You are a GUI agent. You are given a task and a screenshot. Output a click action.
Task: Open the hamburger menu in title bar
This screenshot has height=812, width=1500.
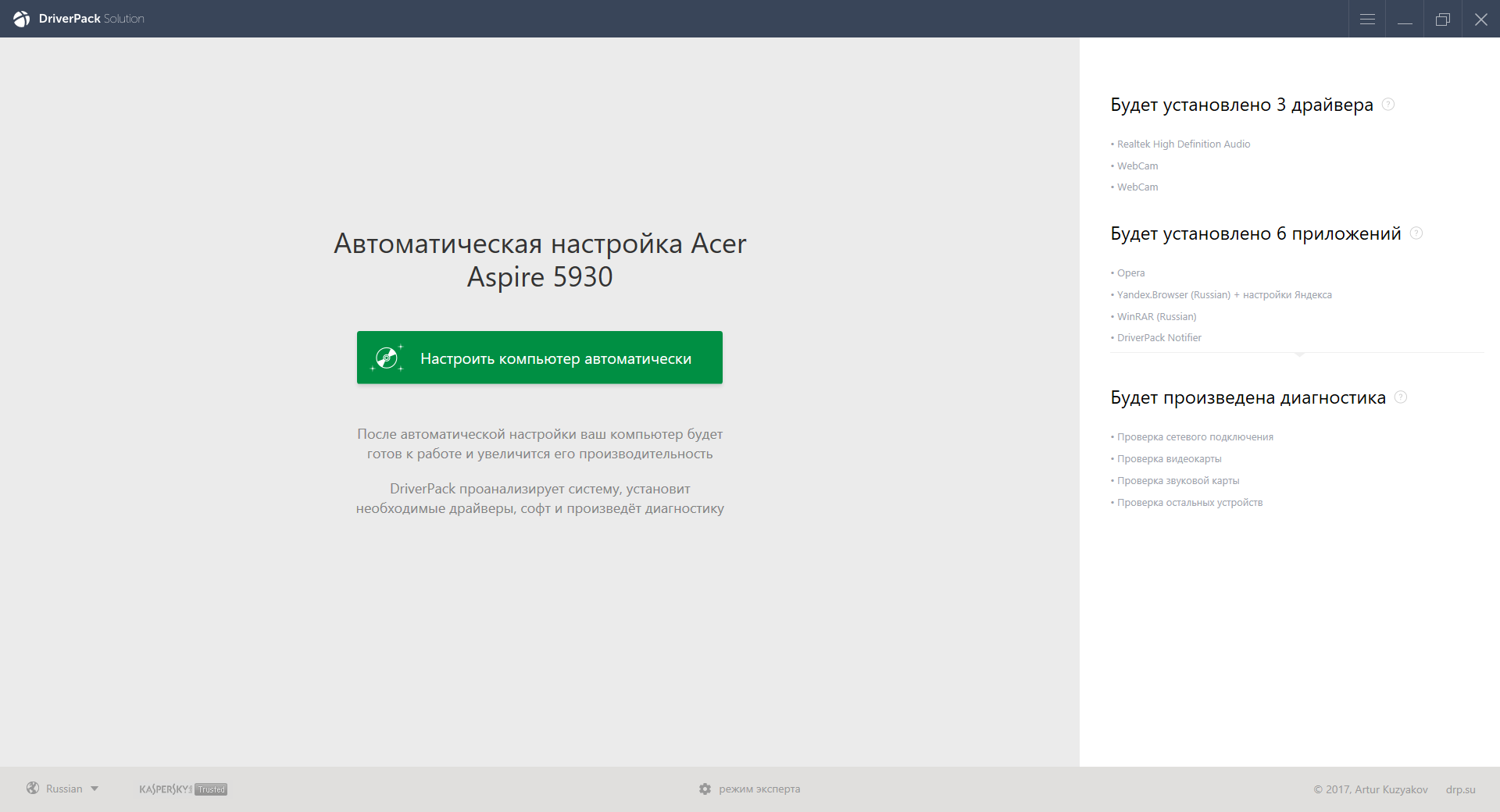tap(1367, 19)
